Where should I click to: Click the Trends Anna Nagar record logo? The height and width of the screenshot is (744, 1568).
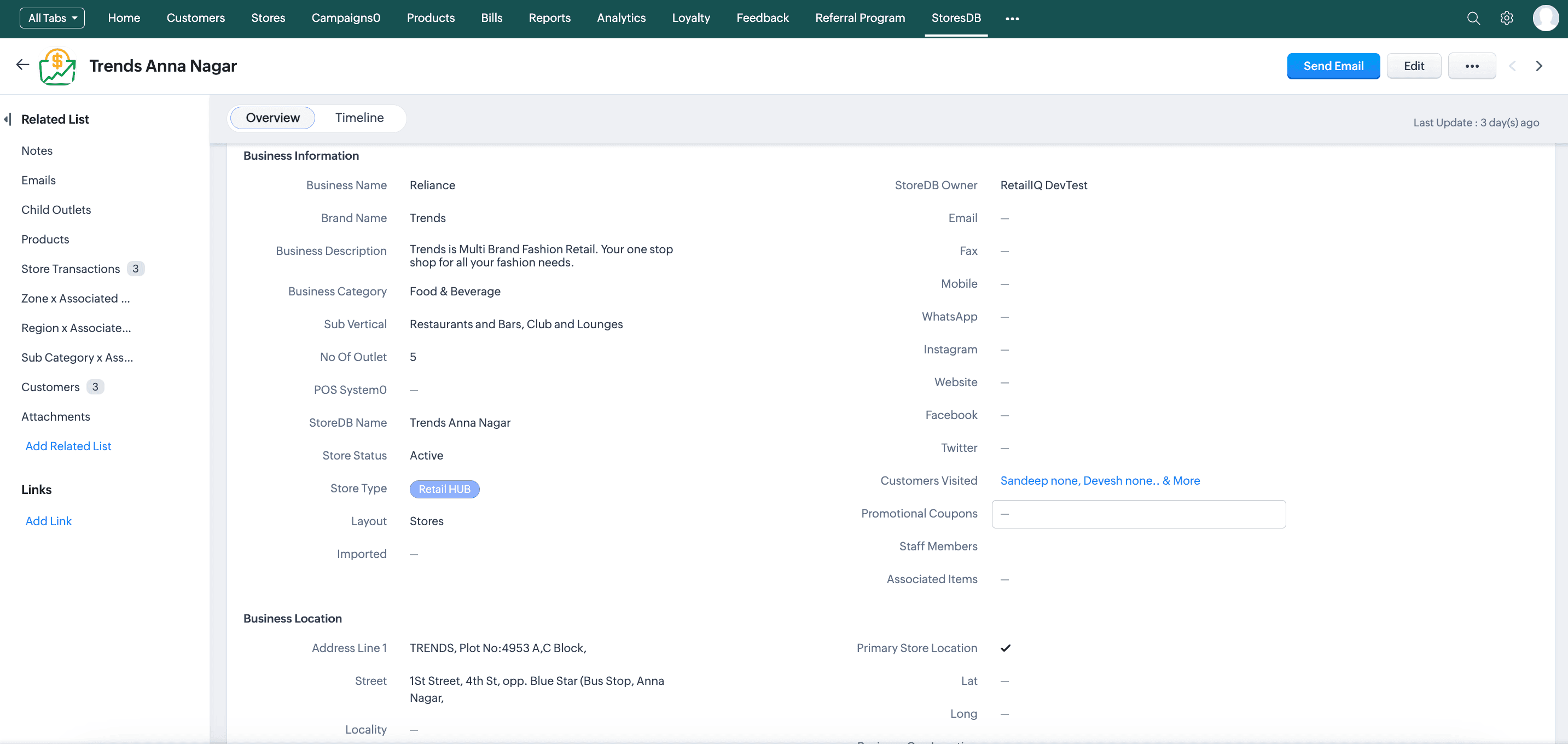57,66
